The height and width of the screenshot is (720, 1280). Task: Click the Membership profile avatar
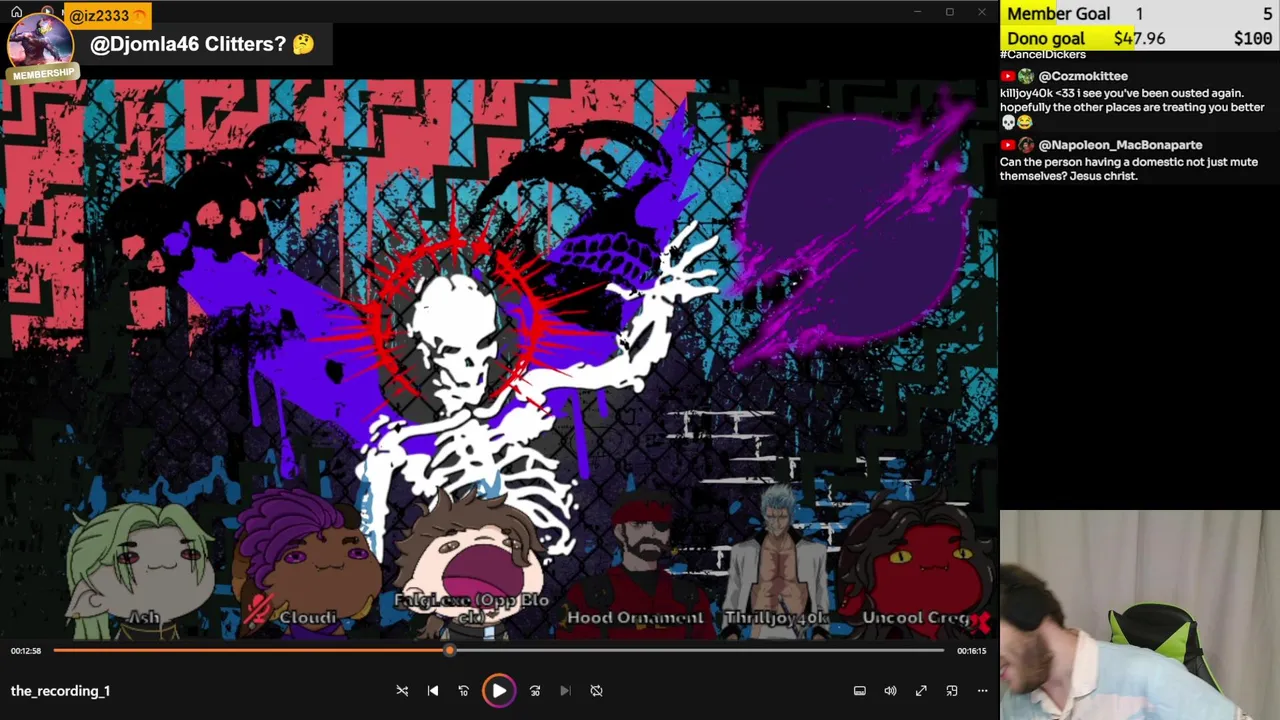click(40, 45)
